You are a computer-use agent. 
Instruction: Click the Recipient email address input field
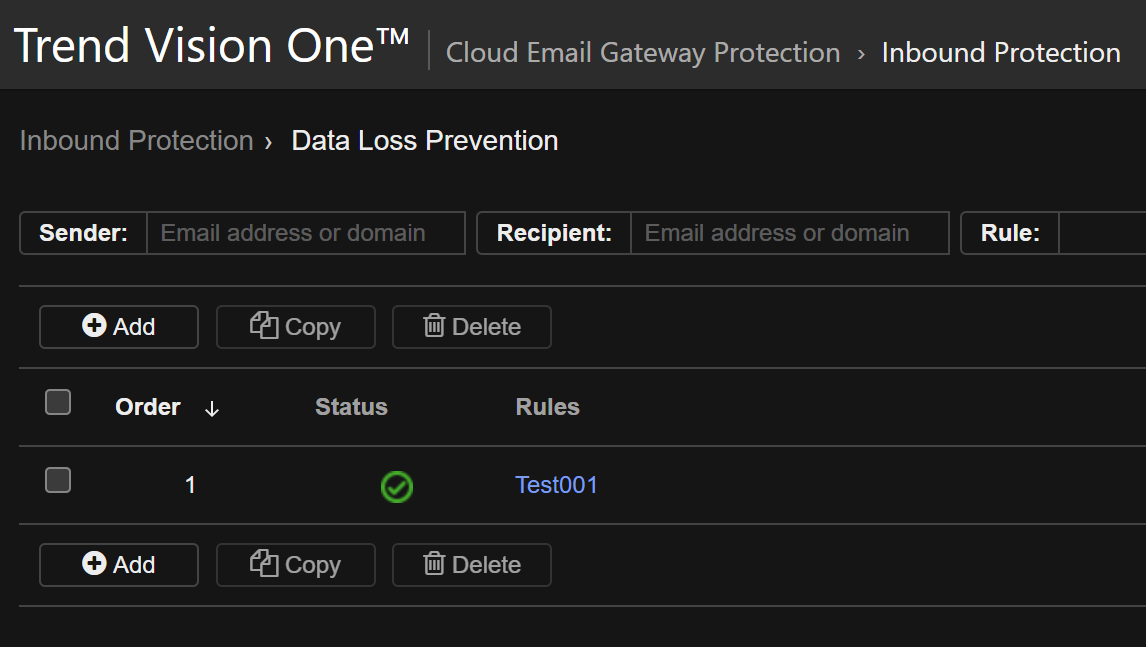789,233
